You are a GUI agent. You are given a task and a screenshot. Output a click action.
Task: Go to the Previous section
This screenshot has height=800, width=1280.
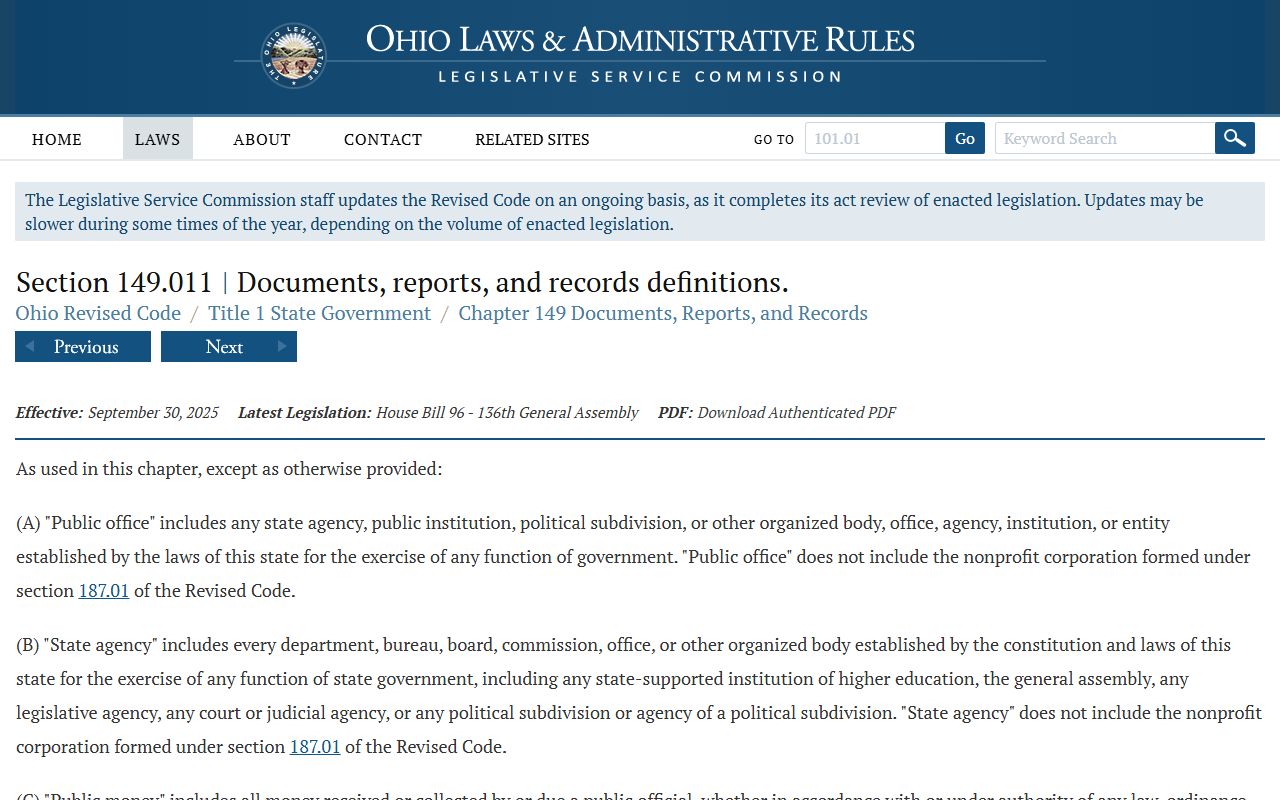(83, 347)
